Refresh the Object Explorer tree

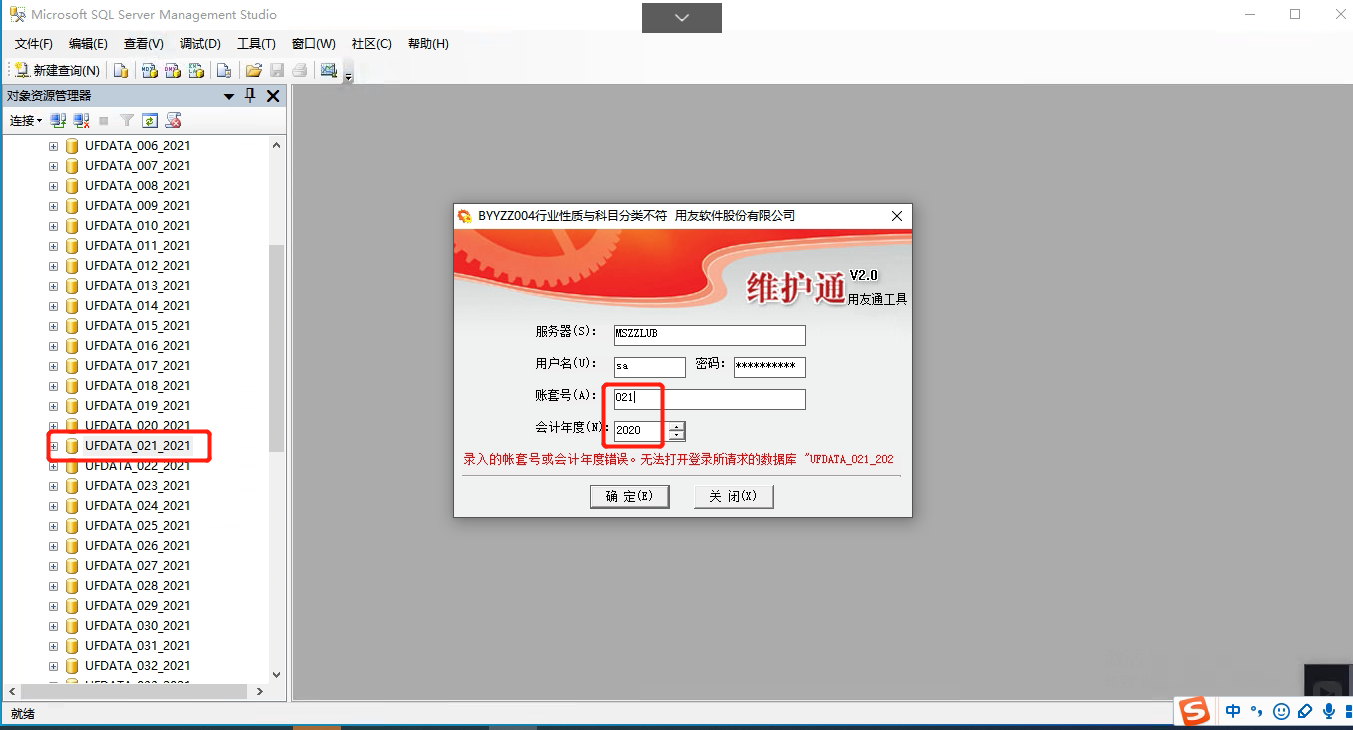[150, 120]
